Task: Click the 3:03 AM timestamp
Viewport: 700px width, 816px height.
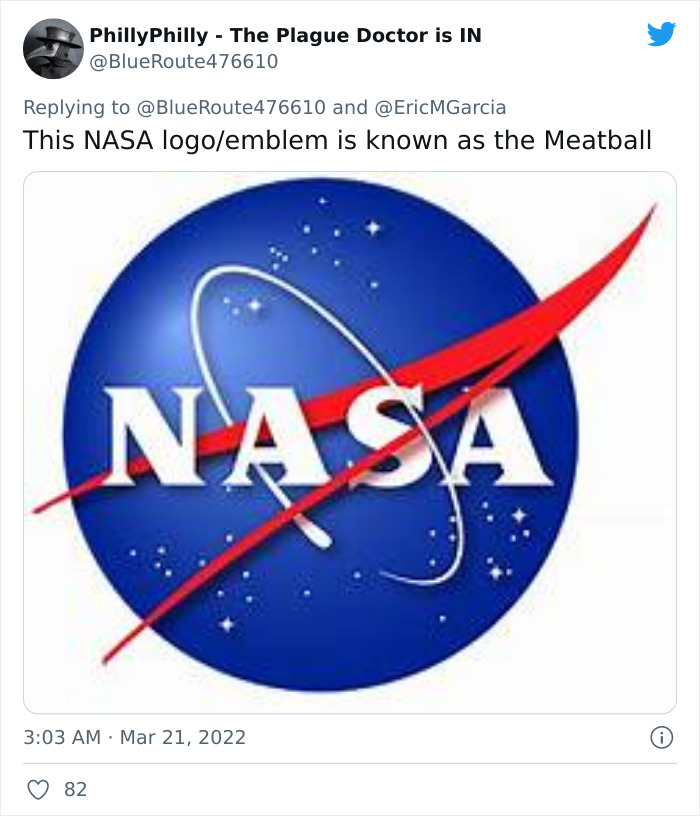Action: [62, 738]
